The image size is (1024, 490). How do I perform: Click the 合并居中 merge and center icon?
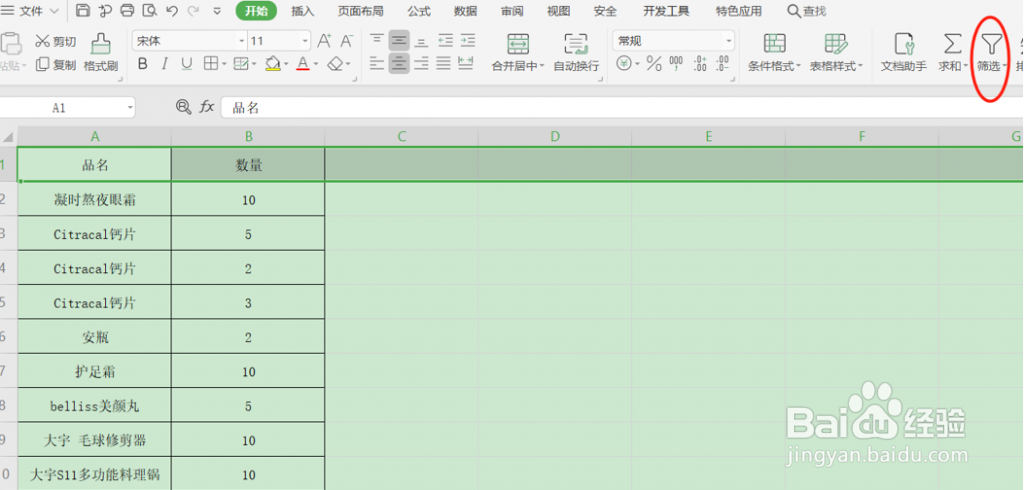coord(518,44)
